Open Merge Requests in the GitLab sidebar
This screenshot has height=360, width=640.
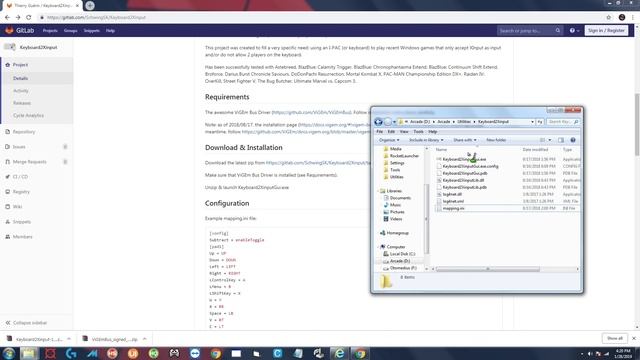point(29,162)
